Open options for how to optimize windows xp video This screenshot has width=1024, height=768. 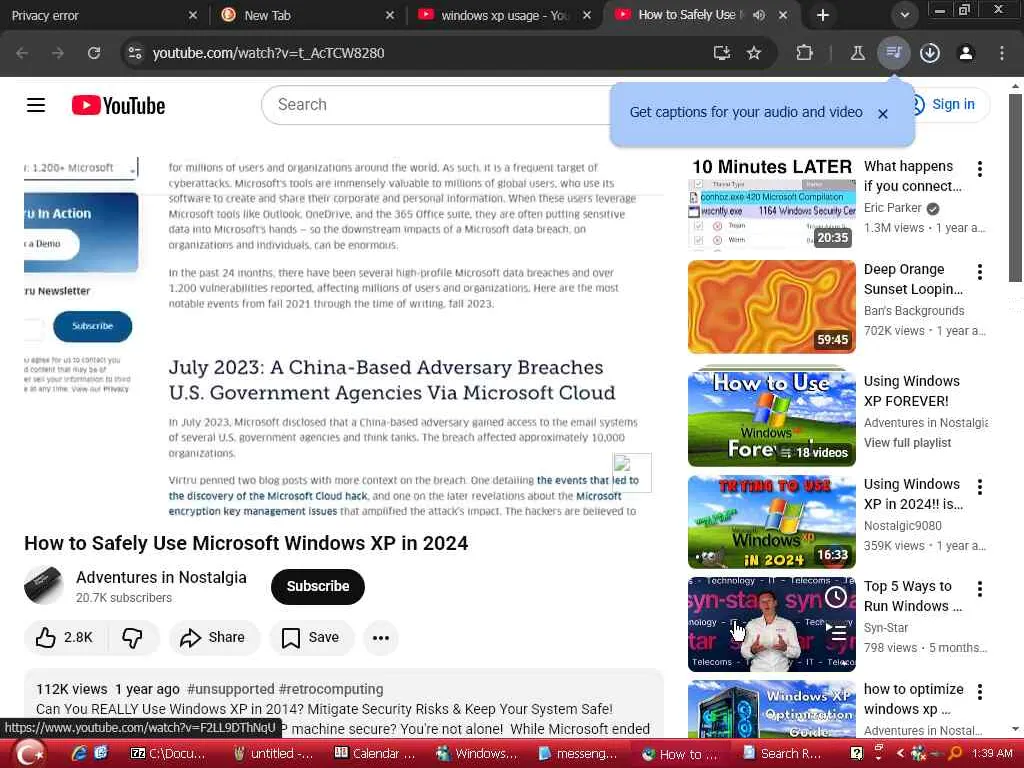click(980, 692)
